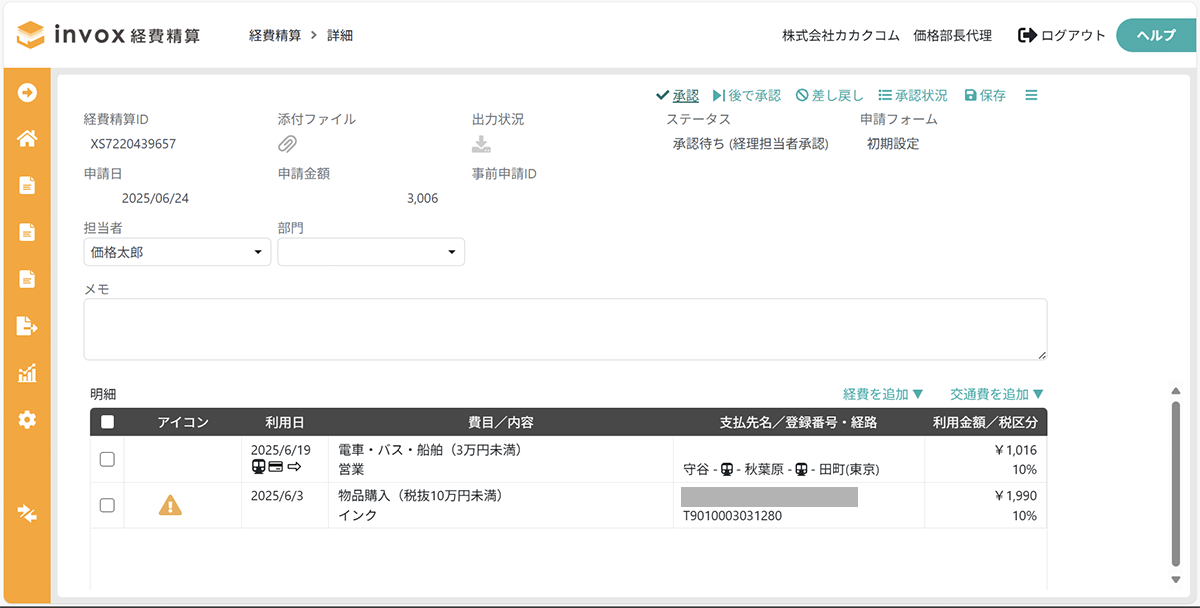1200x608 pixels.
Task: Choose 後で承認 in the action bar
Action: pyautogui.click(x=747, y=95)
